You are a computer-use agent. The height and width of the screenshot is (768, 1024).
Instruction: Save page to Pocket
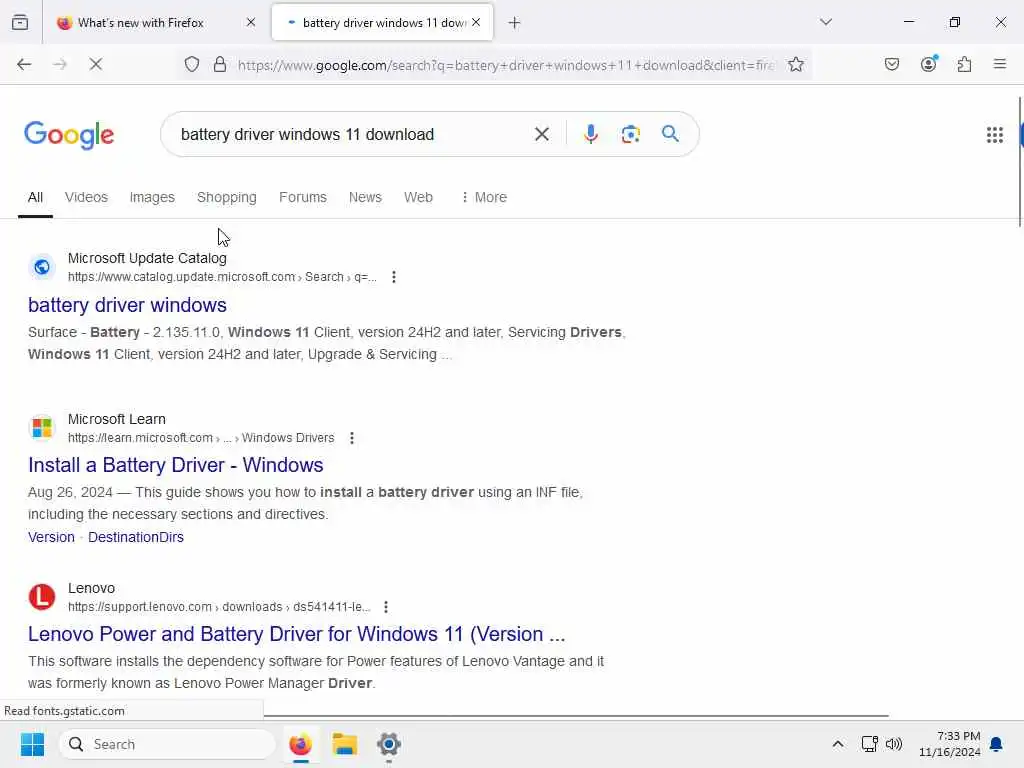coord(891,64)
